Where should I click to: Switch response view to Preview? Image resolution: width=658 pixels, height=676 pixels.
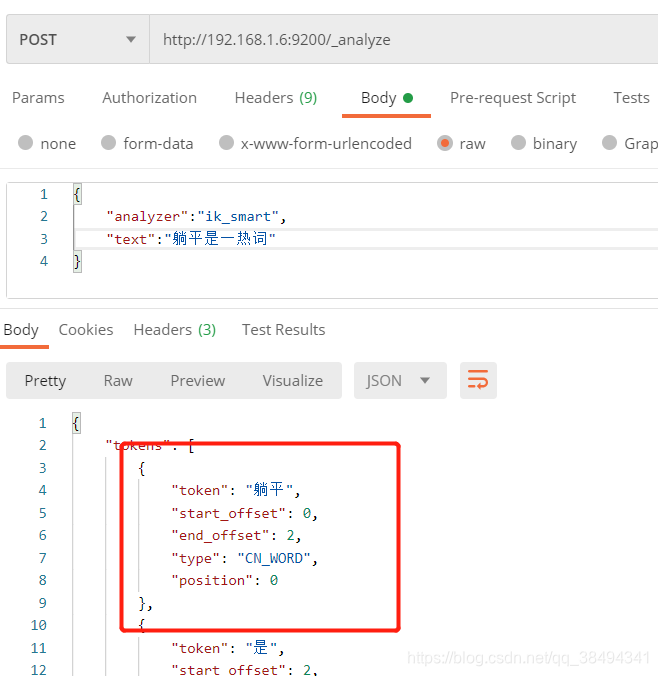[x=197, y=381]
